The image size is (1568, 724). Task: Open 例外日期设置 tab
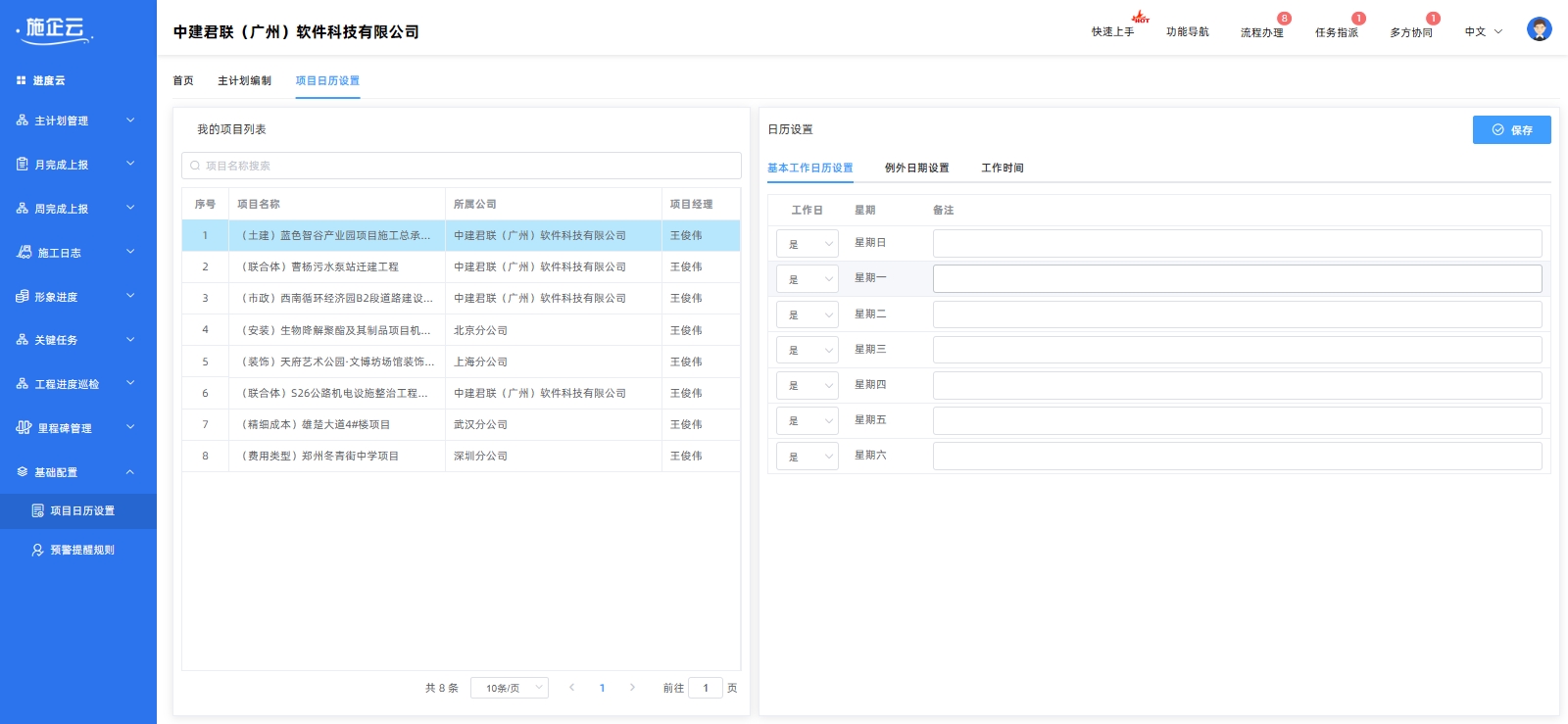point(917,168)
